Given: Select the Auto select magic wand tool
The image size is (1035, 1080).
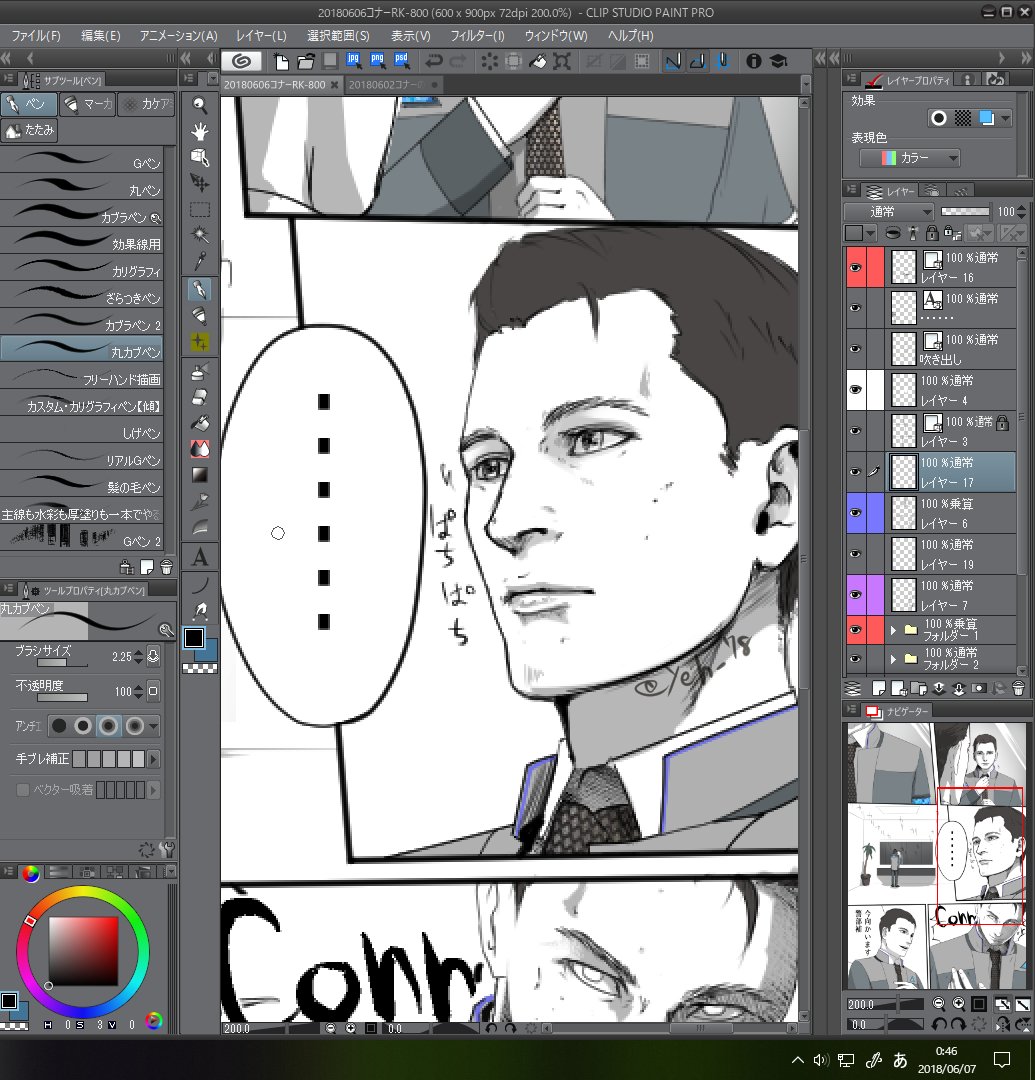Looking at the screenshot, I should (200, 235).
